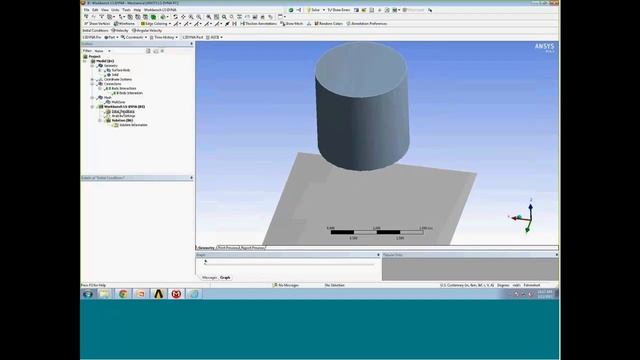Viewport: 640px width, 360px height.
Task: Select the Geometry tree node
Action: tap(111, 65)
